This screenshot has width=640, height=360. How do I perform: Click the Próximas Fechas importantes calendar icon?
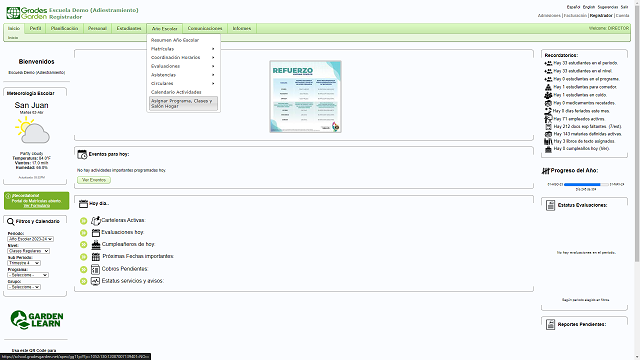coord(96,257)
